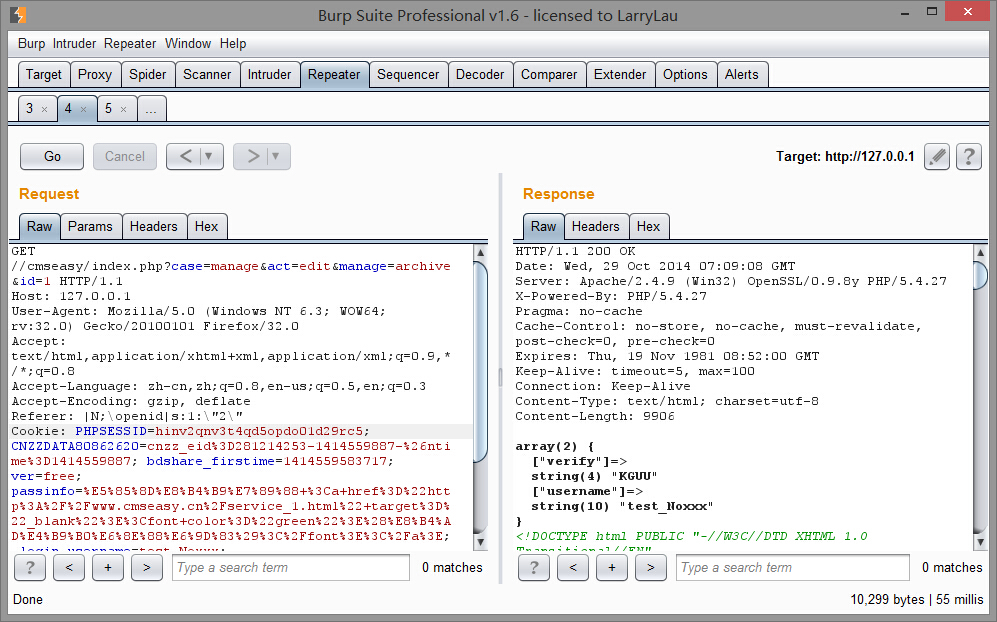Switch to the Target tab
Image resolution: width=997 pixels, height=622 pixels.
[x=44, y=74]
